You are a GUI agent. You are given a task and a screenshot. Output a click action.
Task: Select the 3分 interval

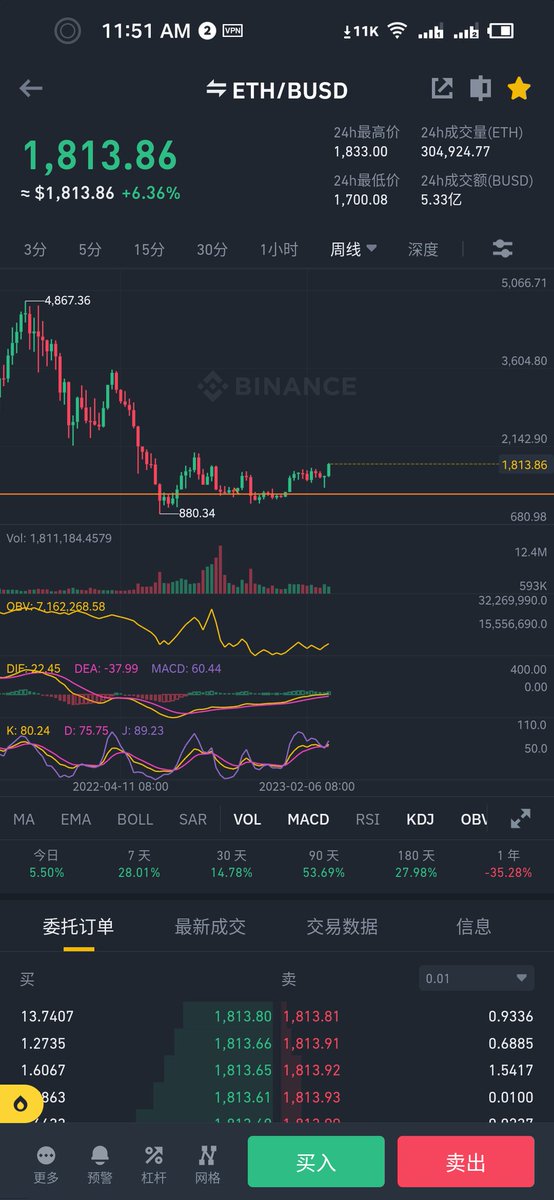35,250
